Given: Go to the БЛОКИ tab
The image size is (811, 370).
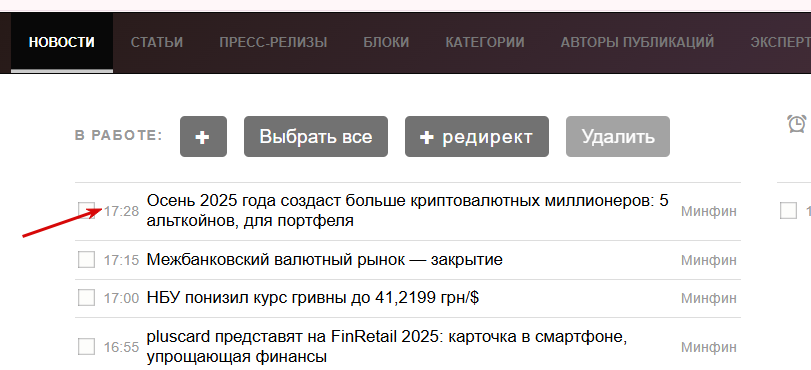Looking at the screenshot, I should (x=386, y=42).
